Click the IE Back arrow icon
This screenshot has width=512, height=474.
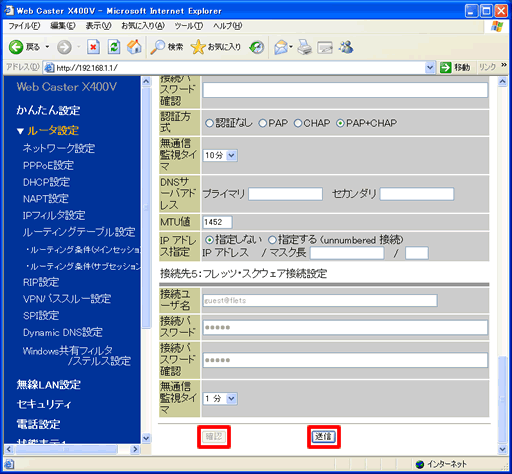[x=16, y=47]
